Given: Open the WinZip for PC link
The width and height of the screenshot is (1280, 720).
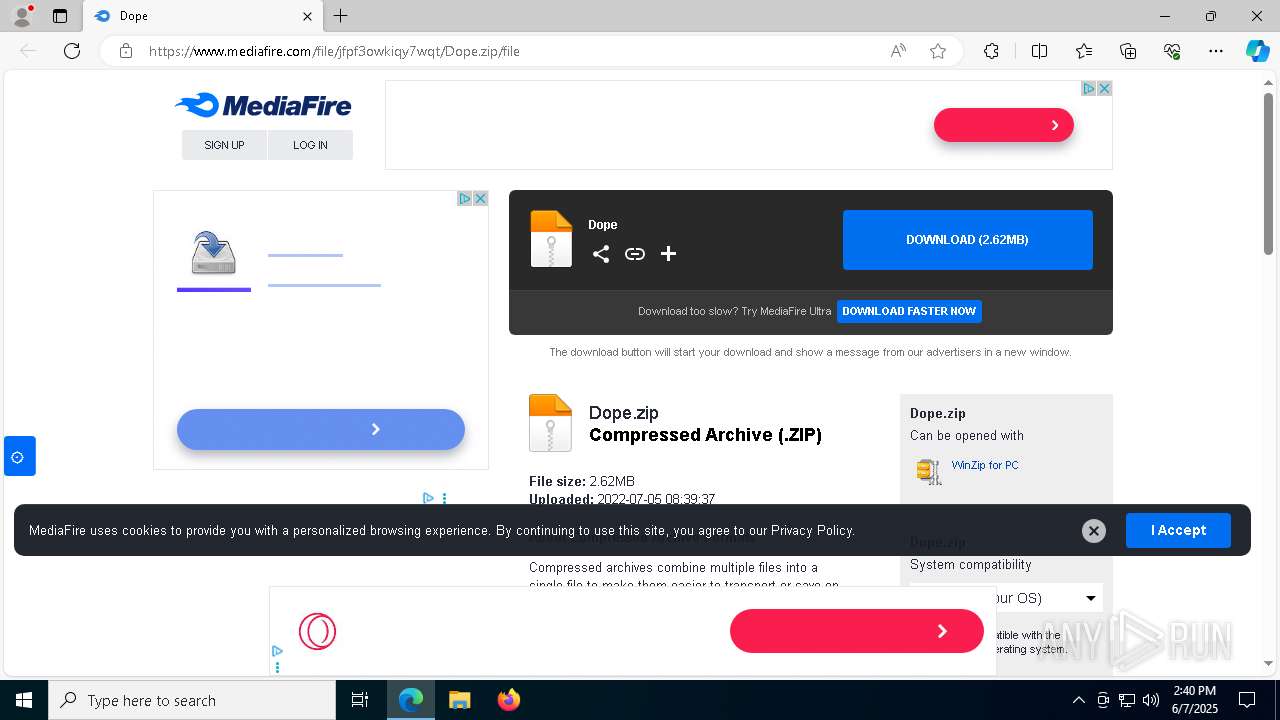Looking at the screenshot, I should [x=985, y=465].
